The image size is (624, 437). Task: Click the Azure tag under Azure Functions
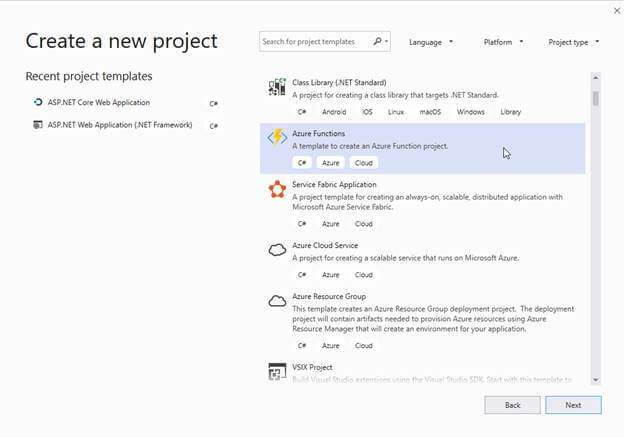click(331, 163)
